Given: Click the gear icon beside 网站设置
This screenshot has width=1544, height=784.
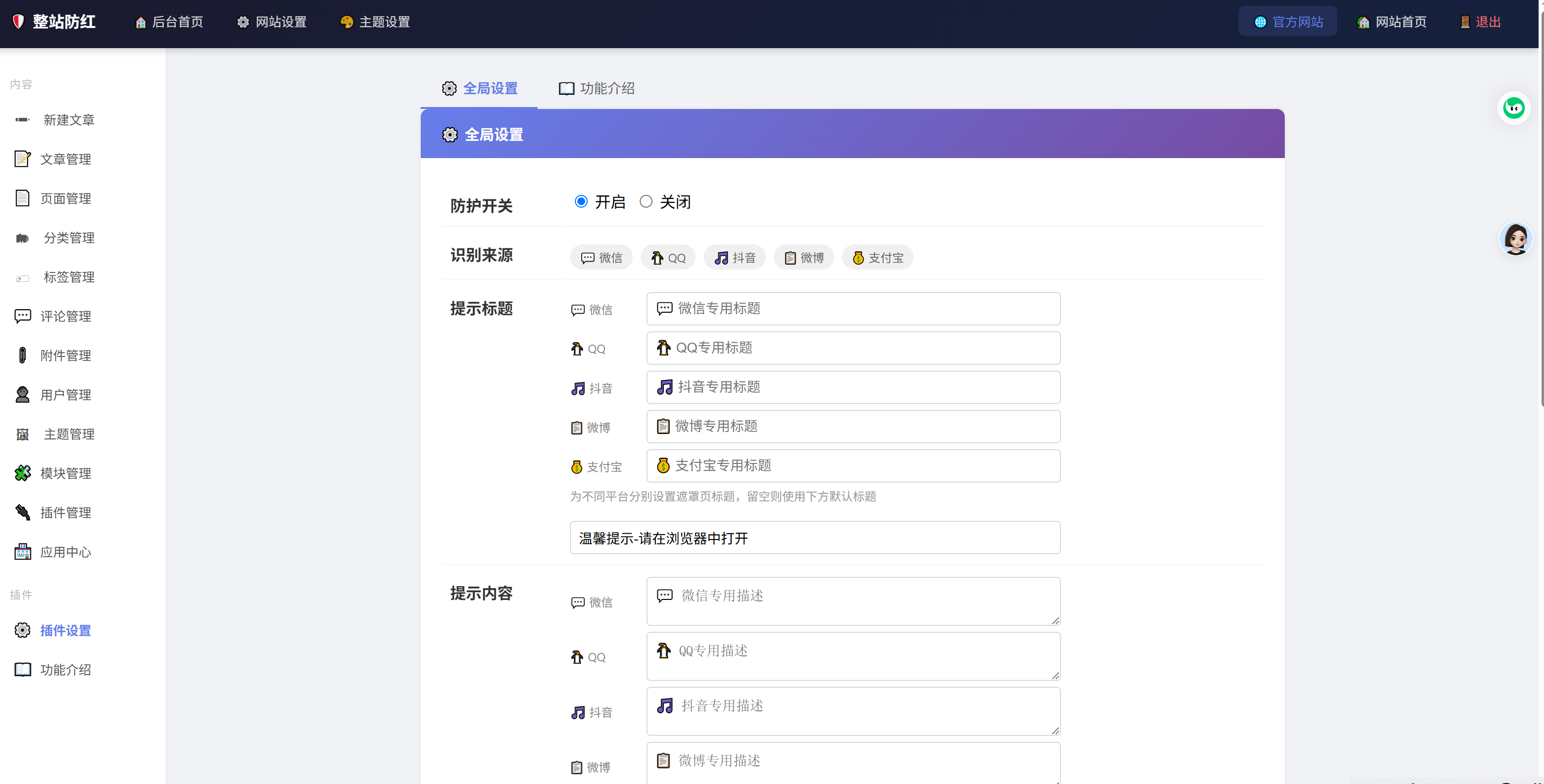Looking at the screenshot, I should pyautogui.click(x=243, y=22).
